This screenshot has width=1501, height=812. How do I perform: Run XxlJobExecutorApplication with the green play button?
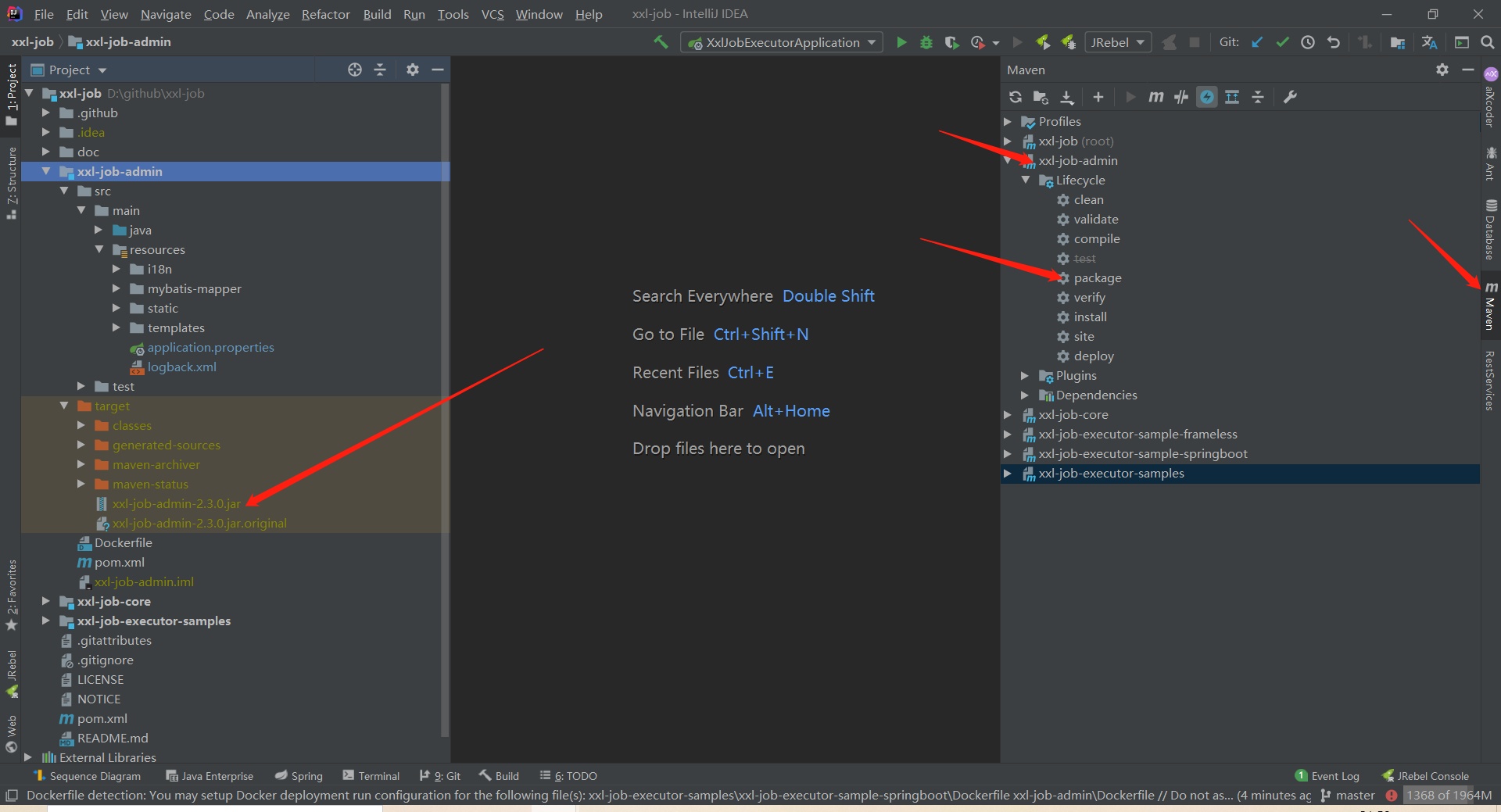[901, 42]
